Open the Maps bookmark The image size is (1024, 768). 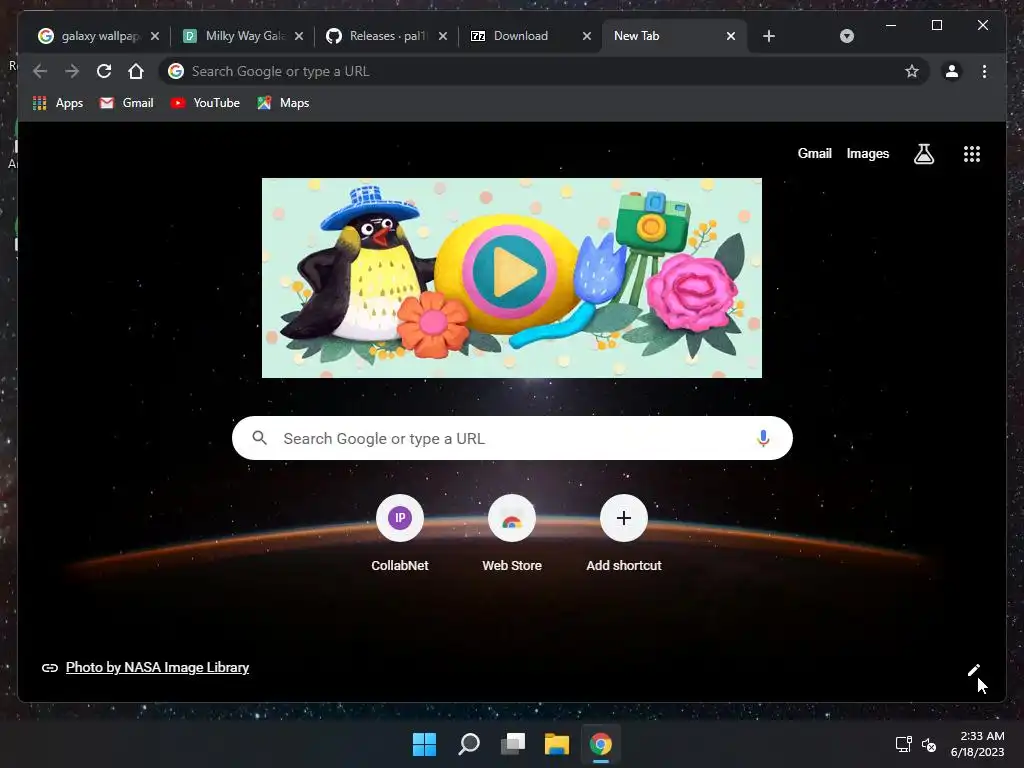(x=283, y=103)
